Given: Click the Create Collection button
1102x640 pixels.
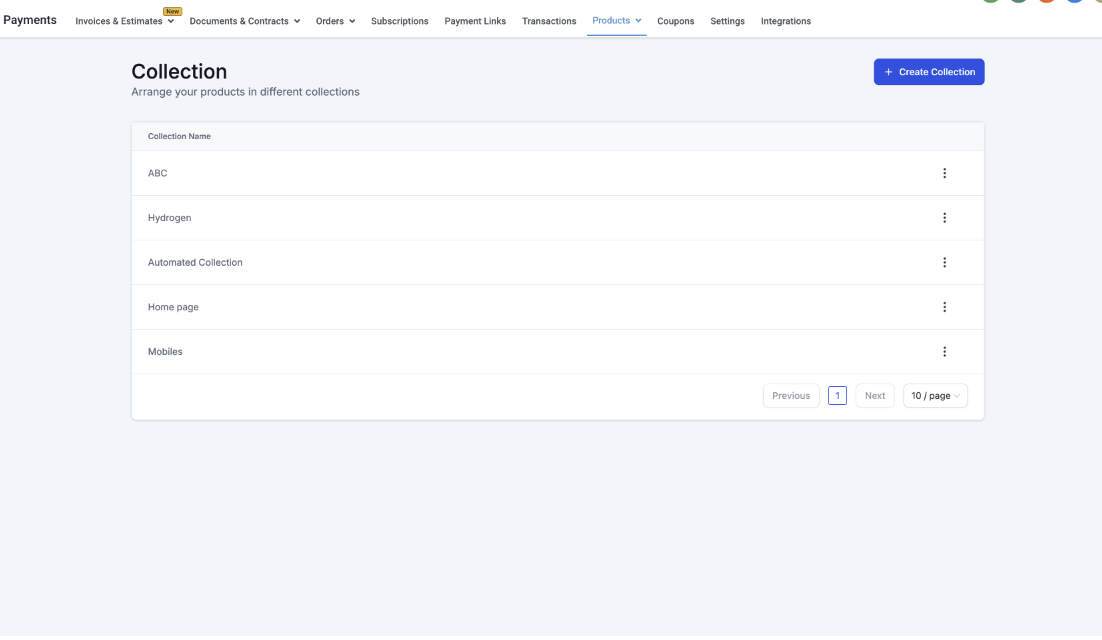Looking at the screenshot, I should [929, 72].
